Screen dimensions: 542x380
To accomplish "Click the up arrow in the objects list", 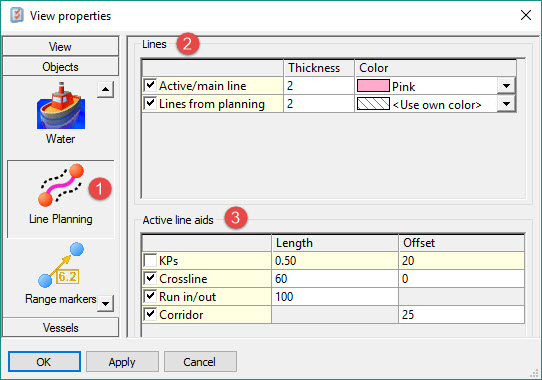I will point(105,90).
